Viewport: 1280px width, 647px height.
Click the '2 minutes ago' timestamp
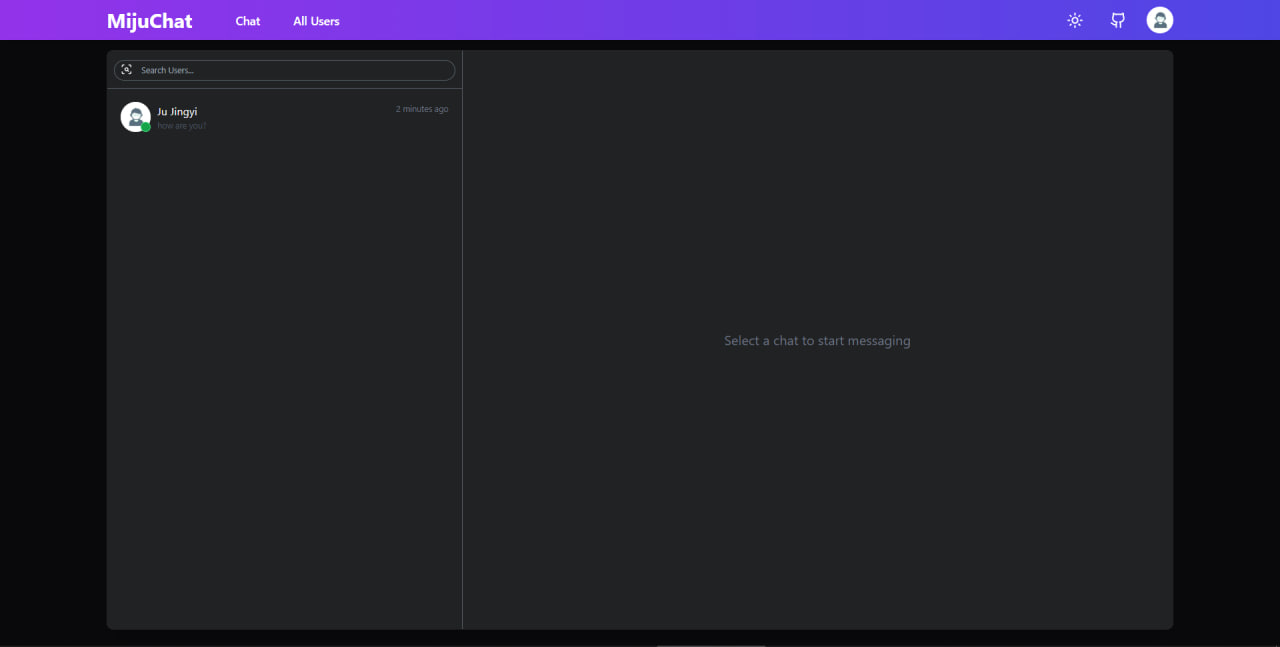coord(422,109)
